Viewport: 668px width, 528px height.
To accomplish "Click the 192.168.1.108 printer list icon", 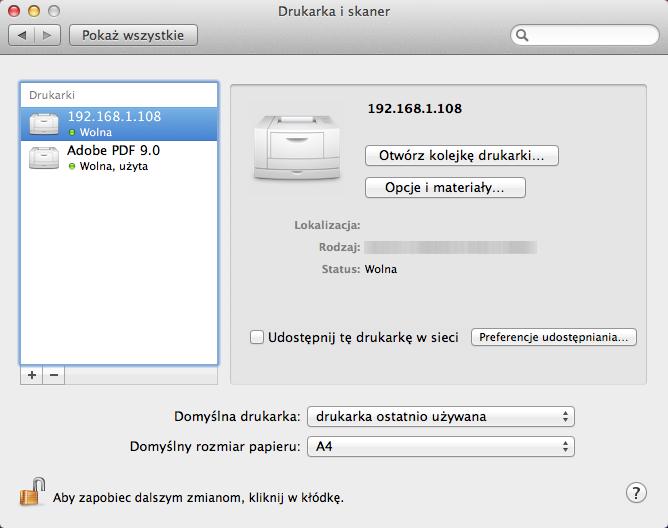I will (x=44, y=124).
